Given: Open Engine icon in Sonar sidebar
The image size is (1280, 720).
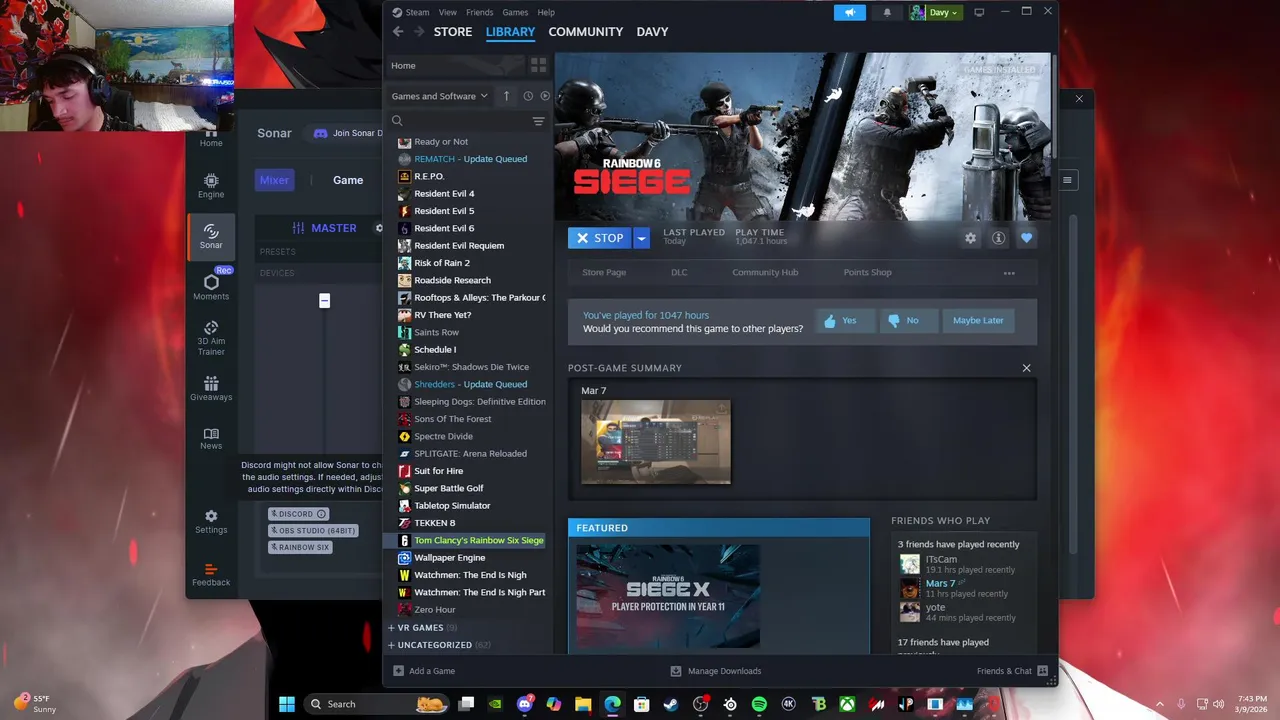Looking at the screenshot, I should [x=211, y=186].
